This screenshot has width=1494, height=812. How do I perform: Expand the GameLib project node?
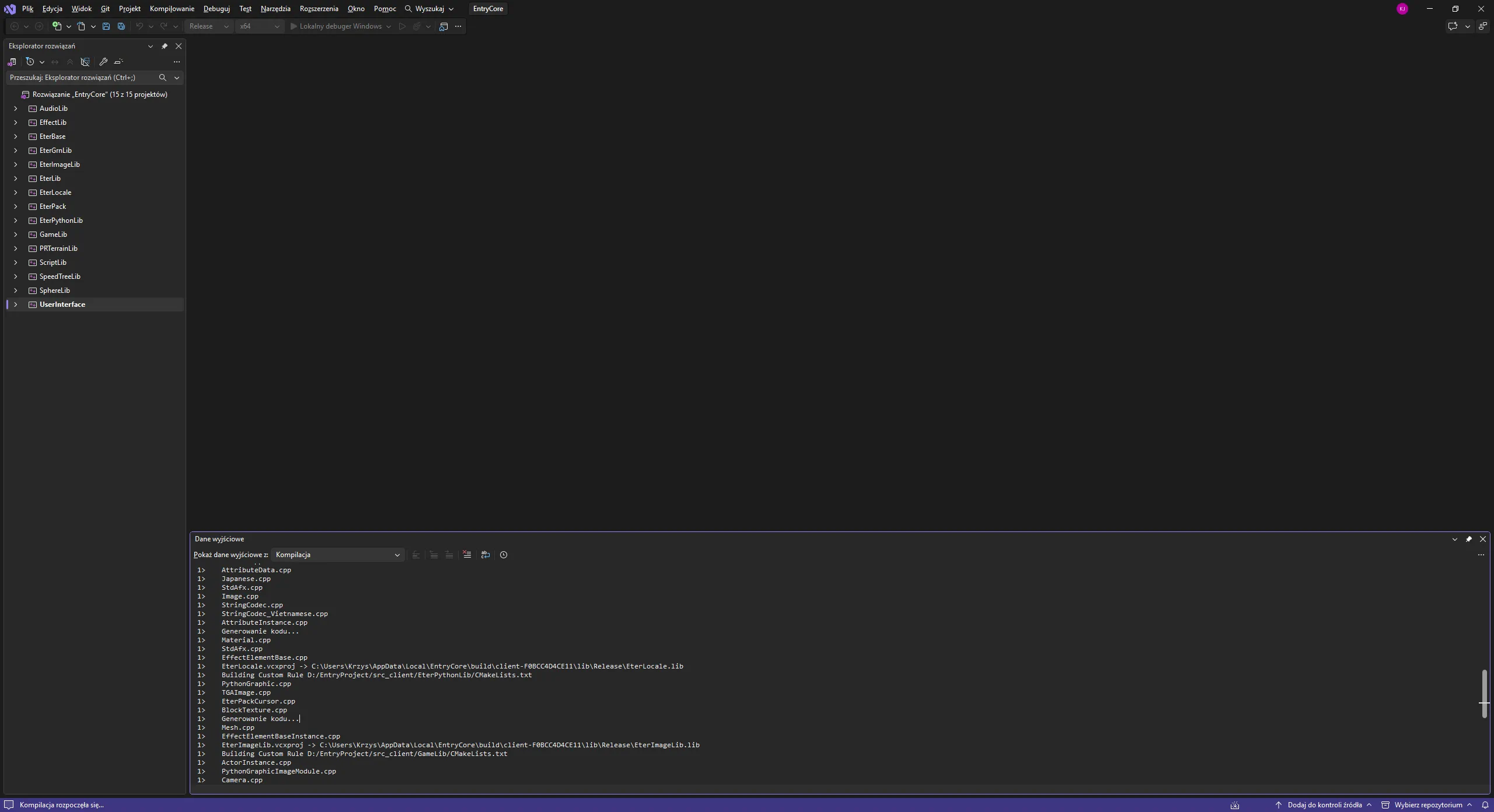tap(16, 235)
